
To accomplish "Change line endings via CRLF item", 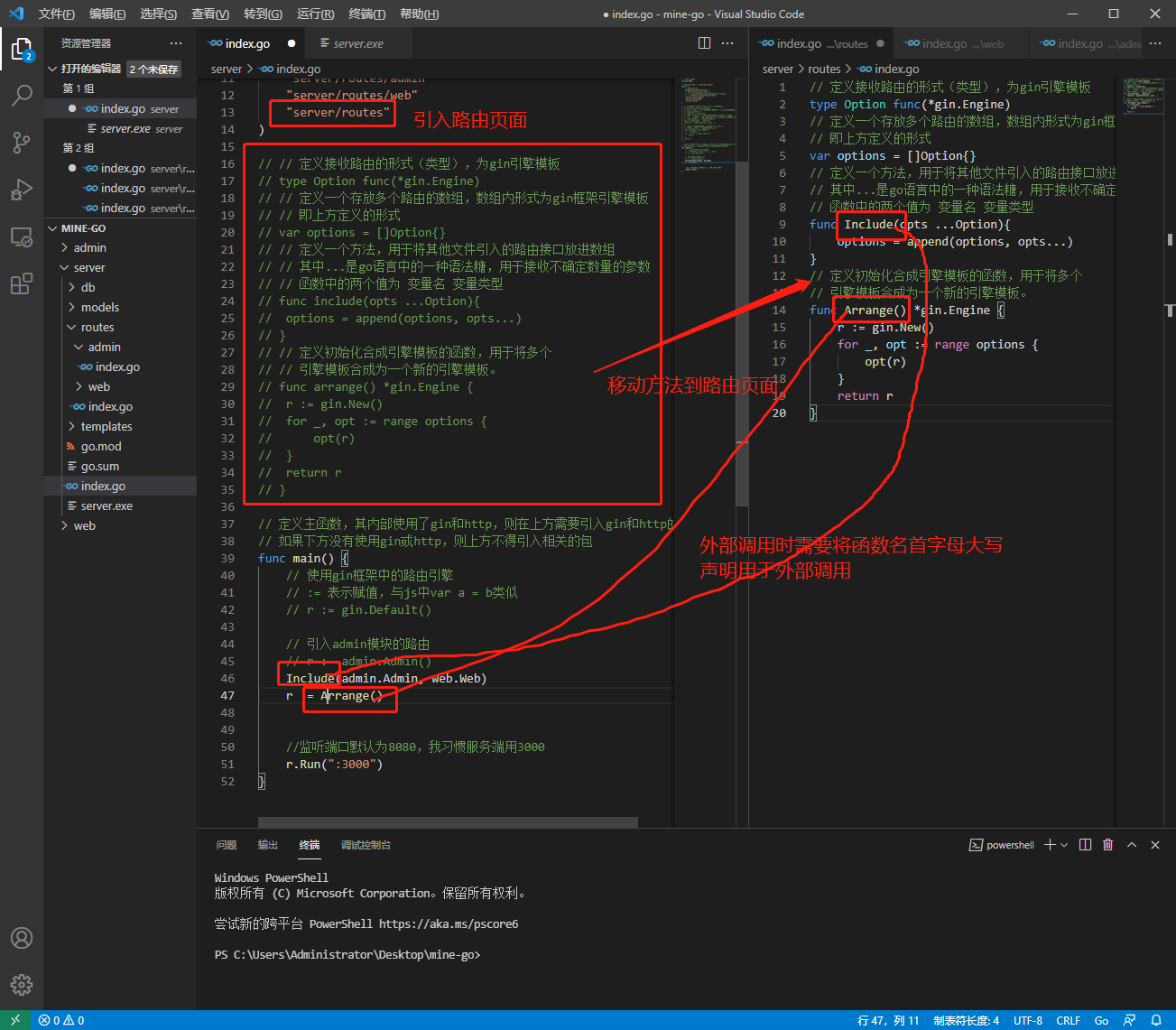I will point(1069,1020).
